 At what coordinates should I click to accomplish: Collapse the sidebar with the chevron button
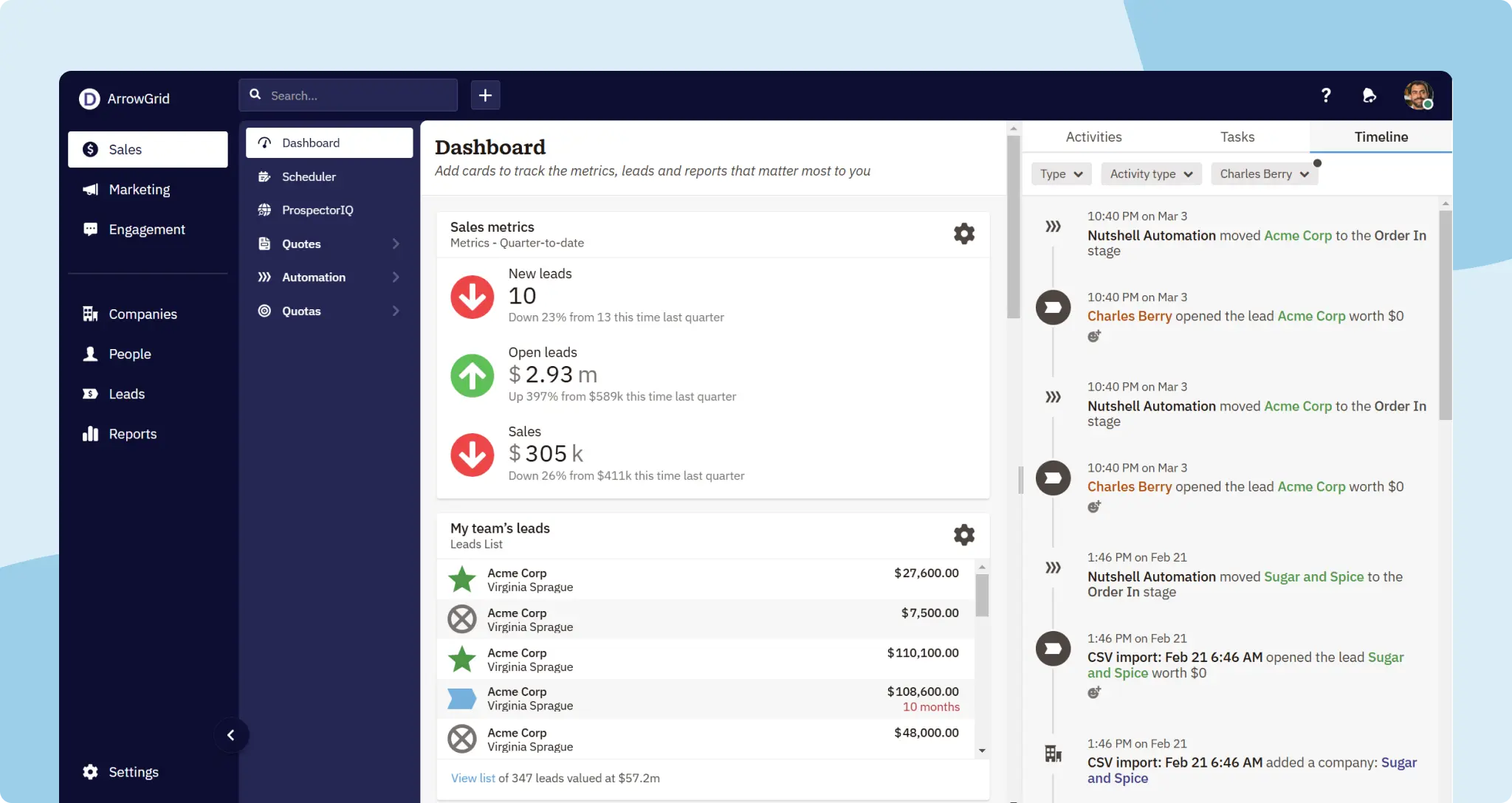(231, 735)
